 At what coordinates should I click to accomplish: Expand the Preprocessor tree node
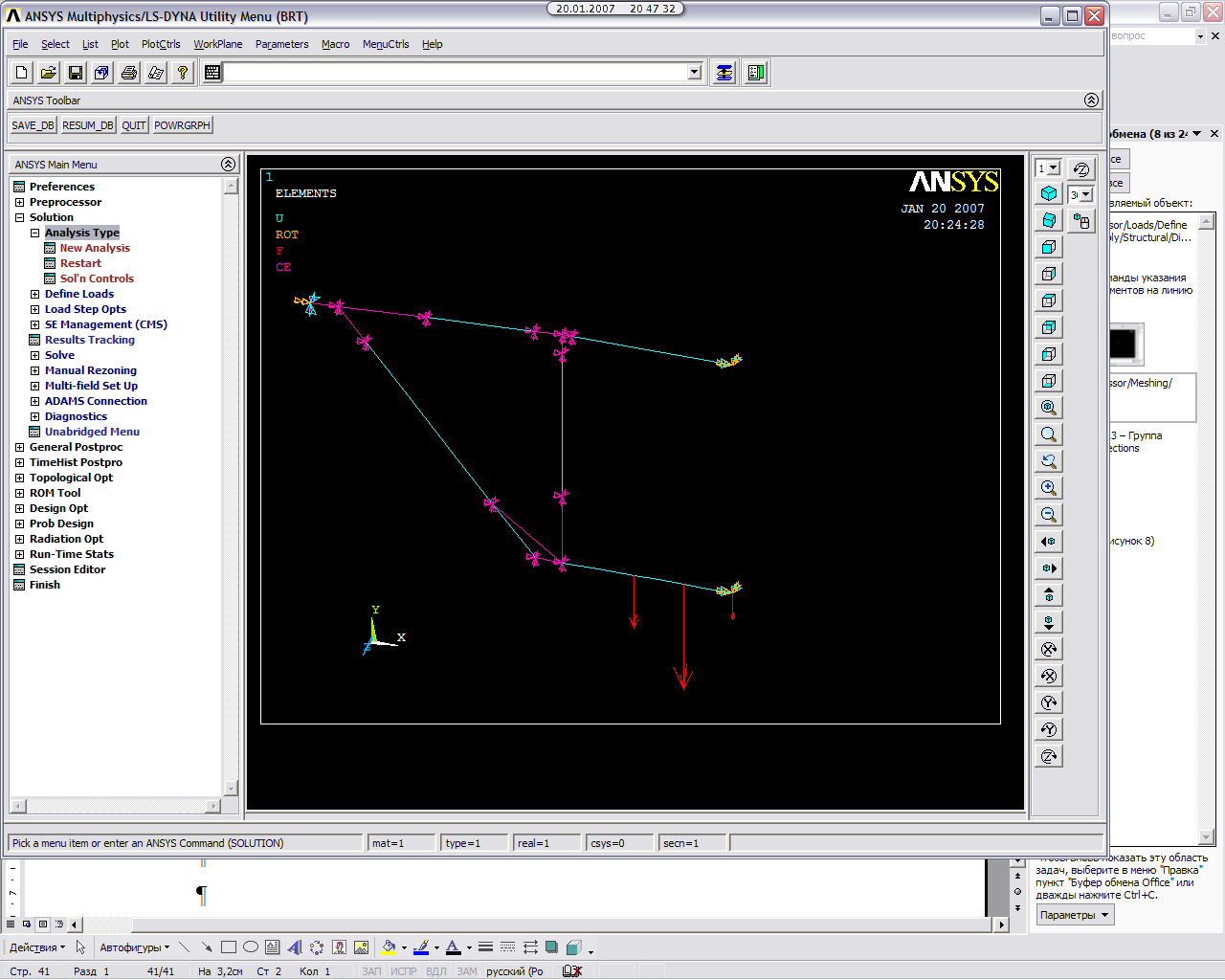click(19, 202)
